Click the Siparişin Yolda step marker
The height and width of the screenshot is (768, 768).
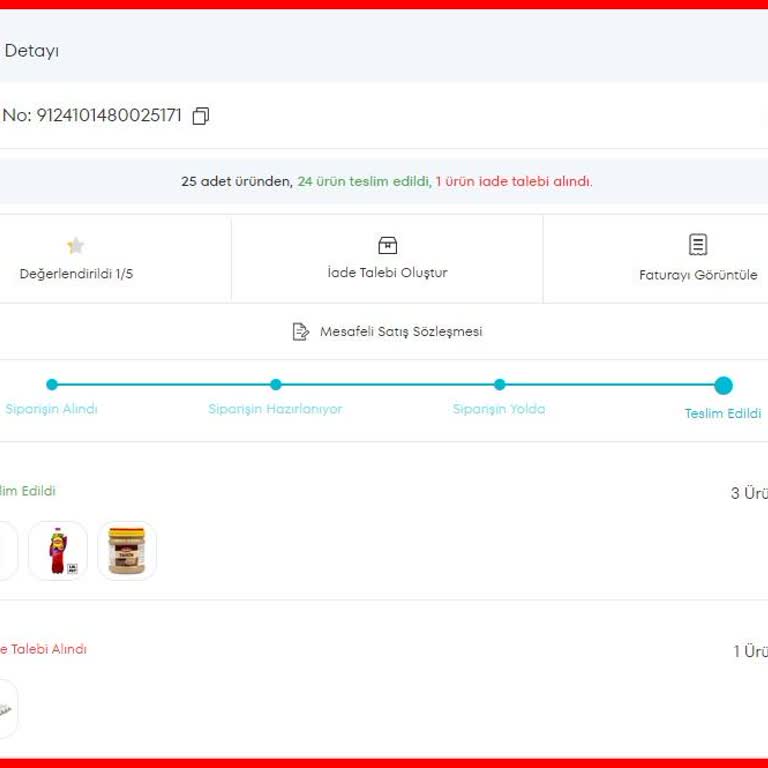click(500, 384)
